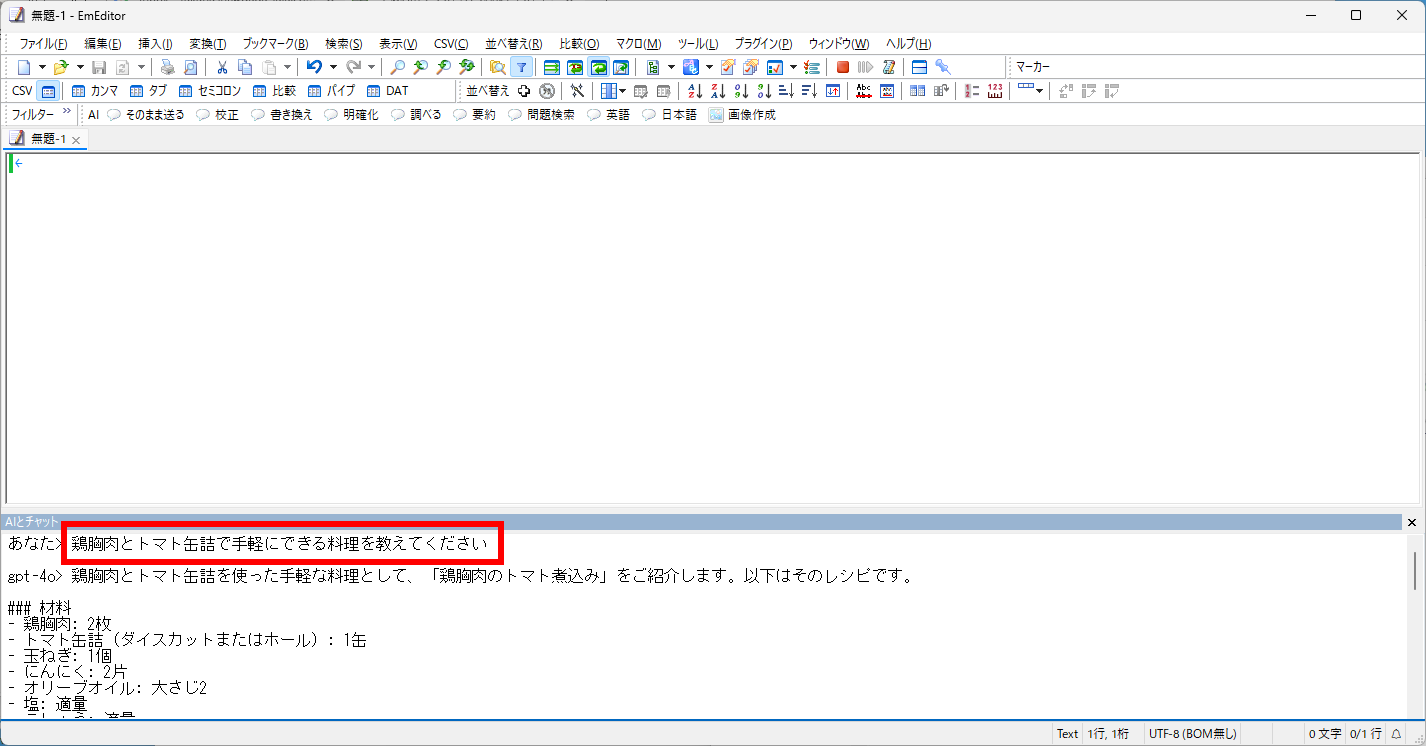Viewport: 1426px width, 746px height.
Task: Click the red Stop macro icon
Action: tap(842, 67)
